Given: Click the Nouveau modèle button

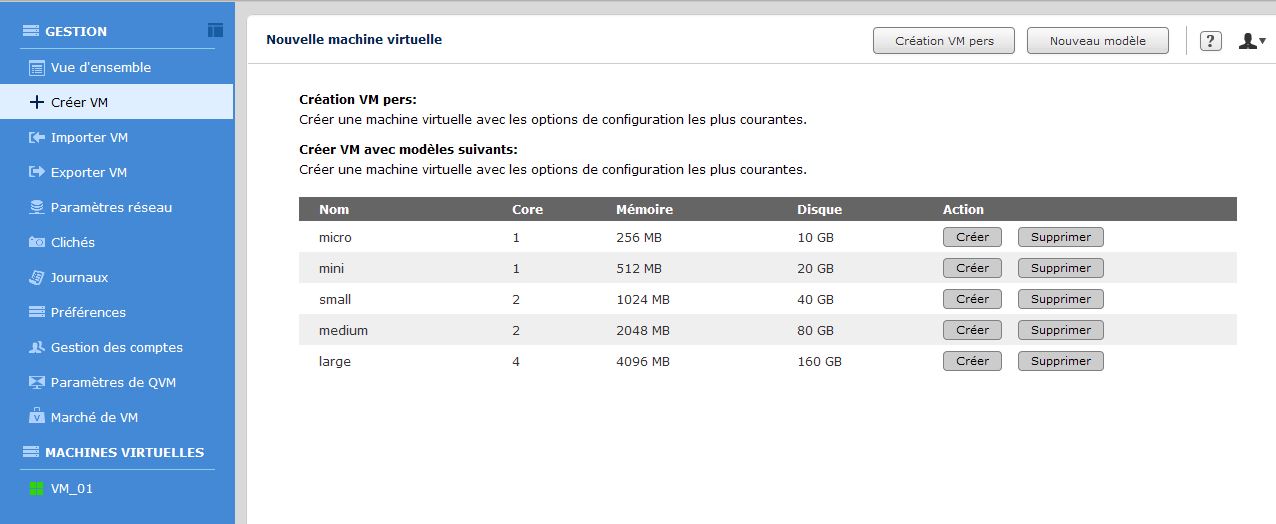Looking at the screenshot, I should tap(1097, 41).
